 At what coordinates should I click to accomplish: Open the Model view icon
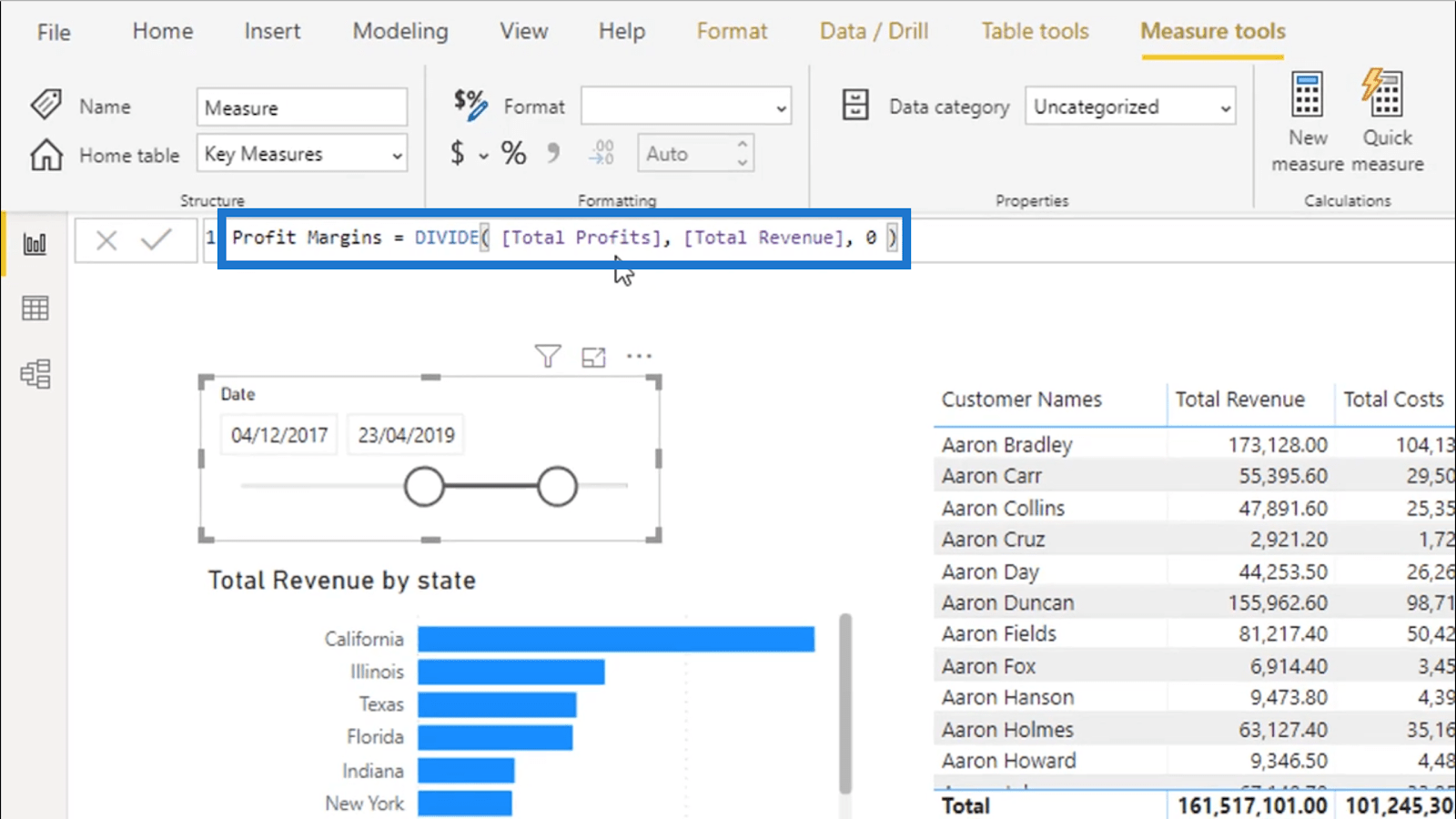[x=35, y=374]
